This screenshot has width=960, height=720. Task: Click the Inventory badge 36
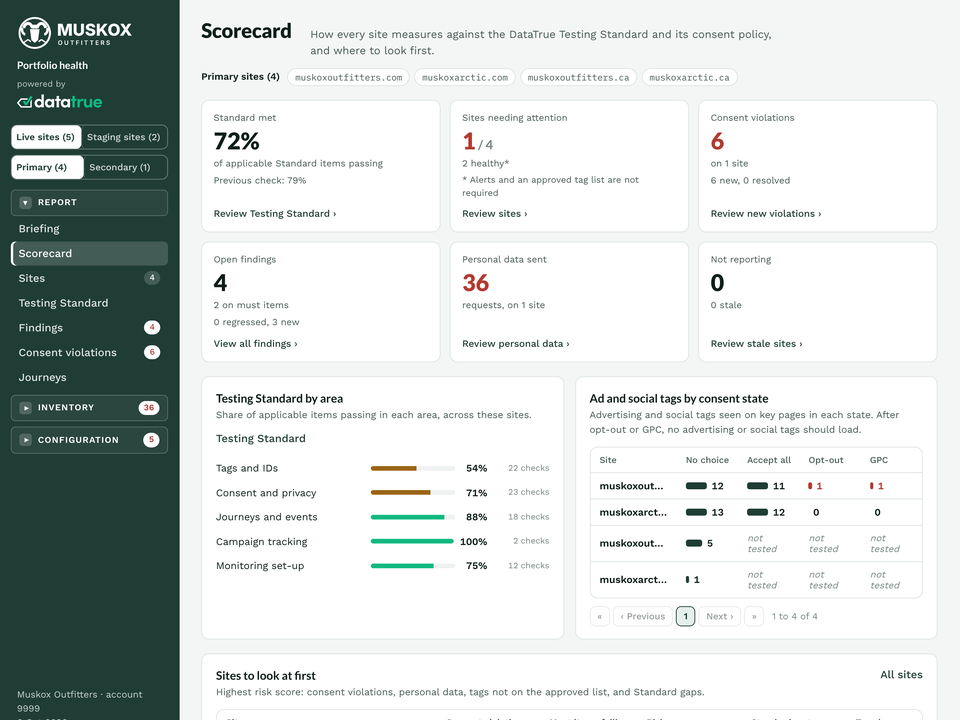[149, 408]
